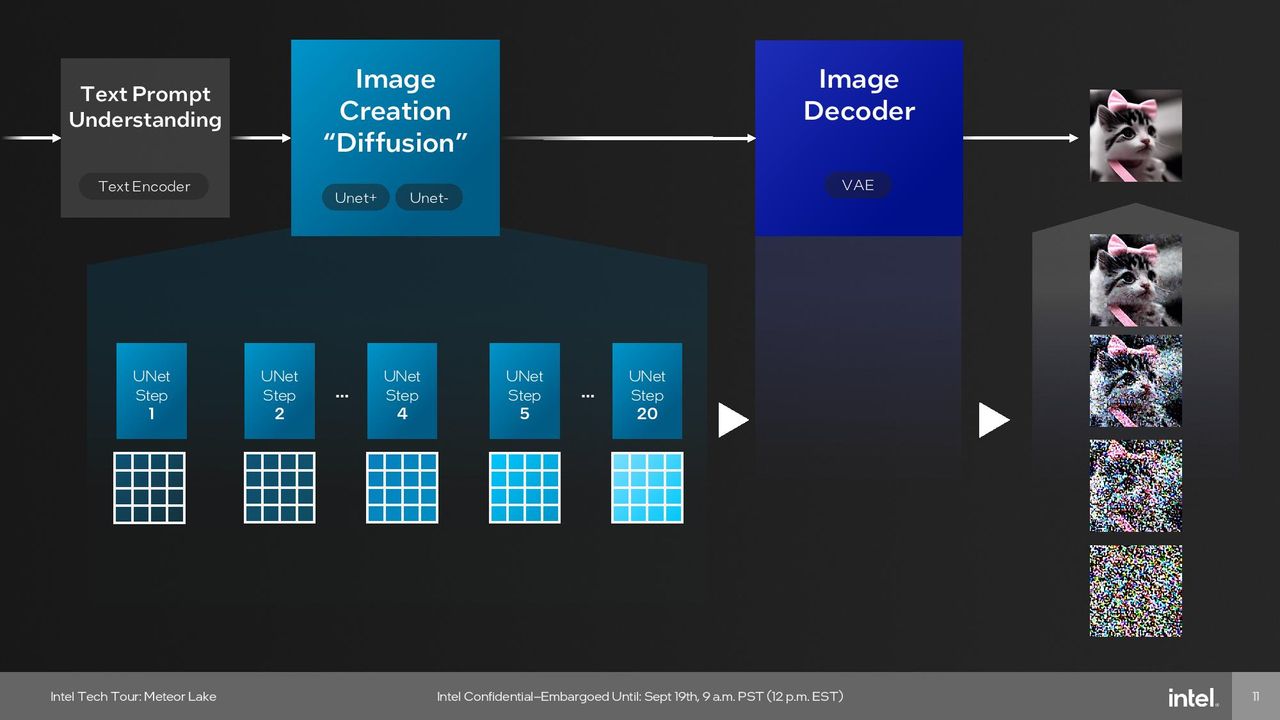Click the Image Creation "Diffusion" block
Viewport: 1280px width, 720px height.
[395, 138]
